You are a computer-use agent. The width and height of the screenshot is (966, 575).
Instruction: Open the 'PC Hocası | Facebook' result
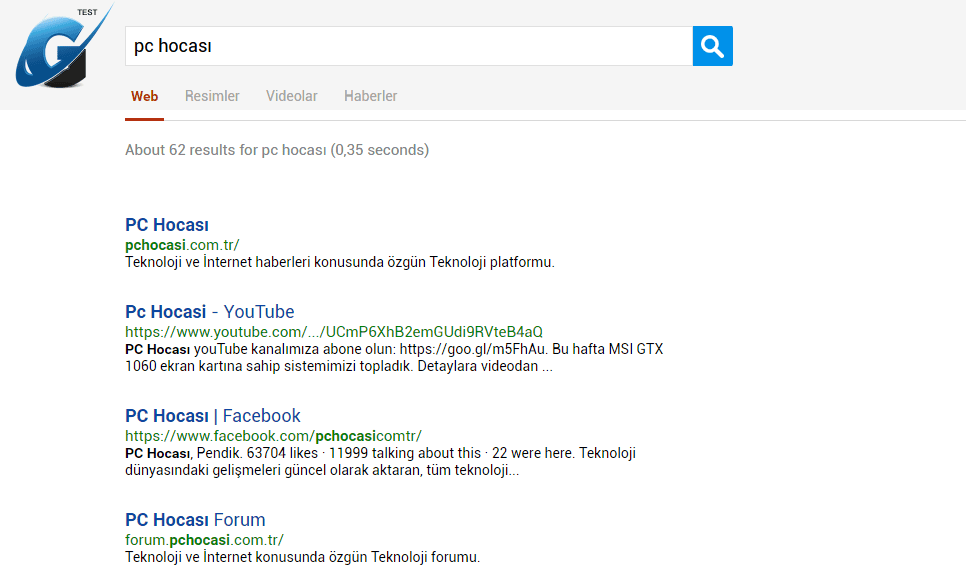tap(213, 416)
